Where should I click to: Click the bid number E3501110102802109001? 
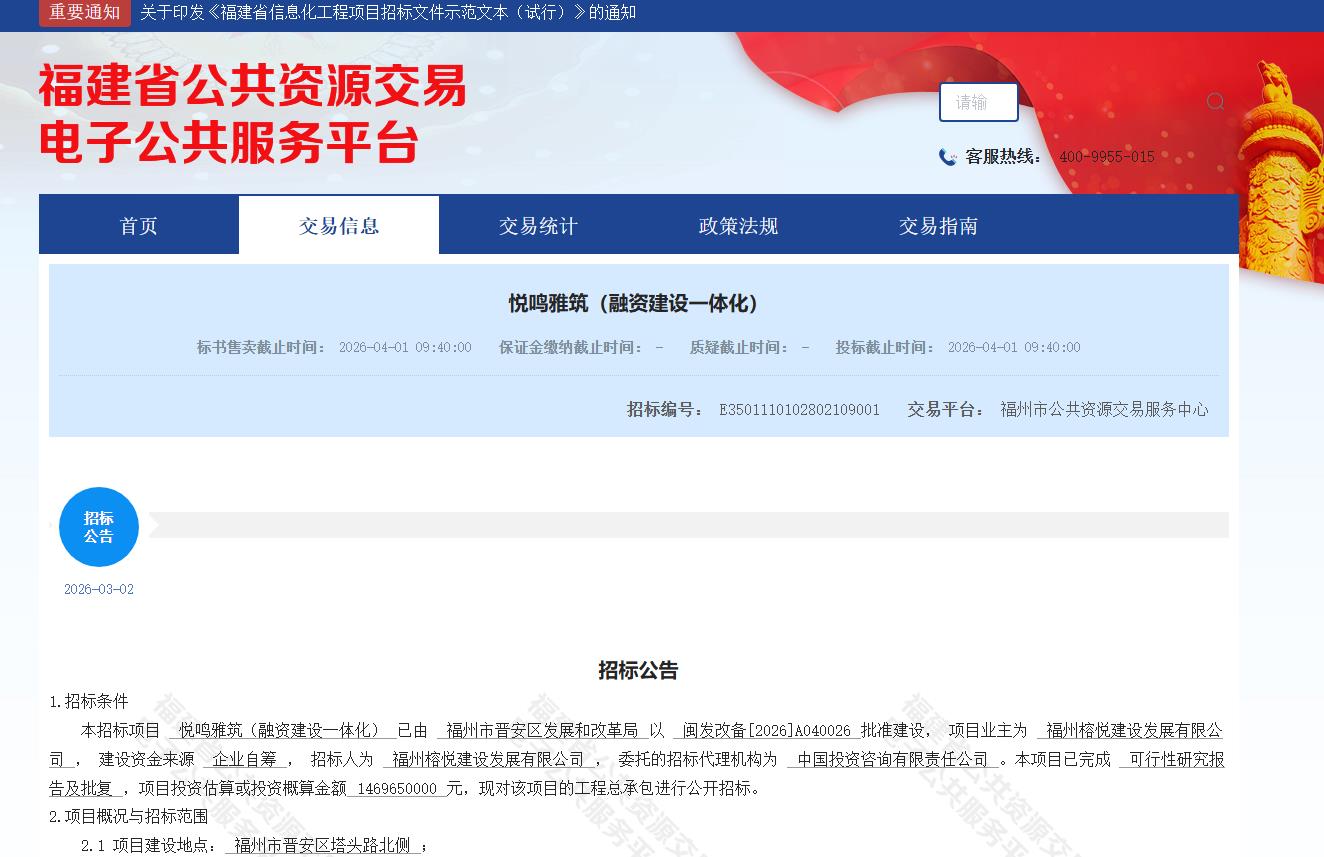click(799, 410)
